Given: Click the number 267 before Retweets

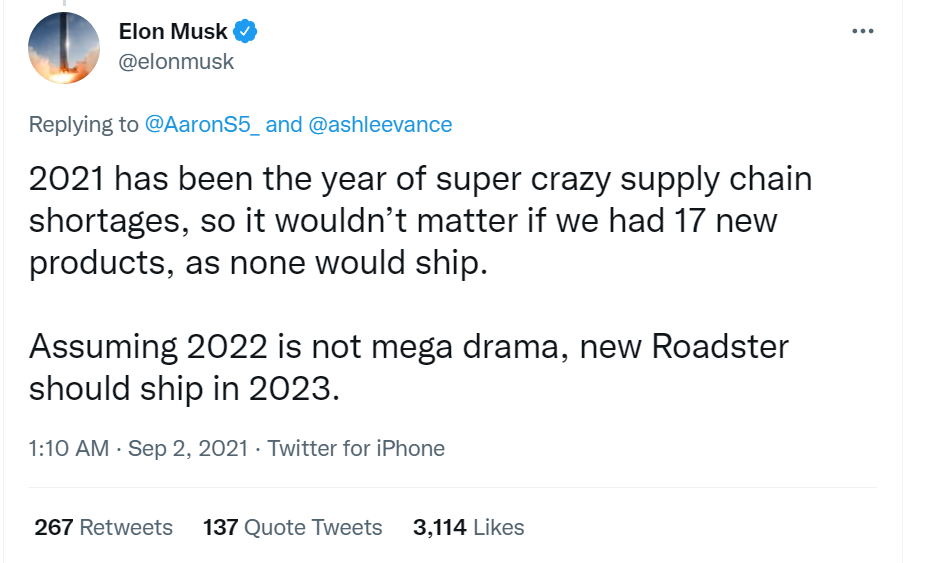Looking at the screenshot, I should pyautogui.click(x=54, y=527).
